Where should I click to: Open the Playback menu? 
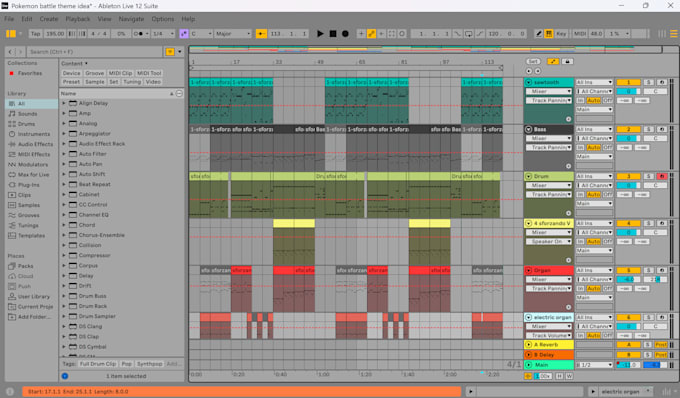(x=78, y=19)
